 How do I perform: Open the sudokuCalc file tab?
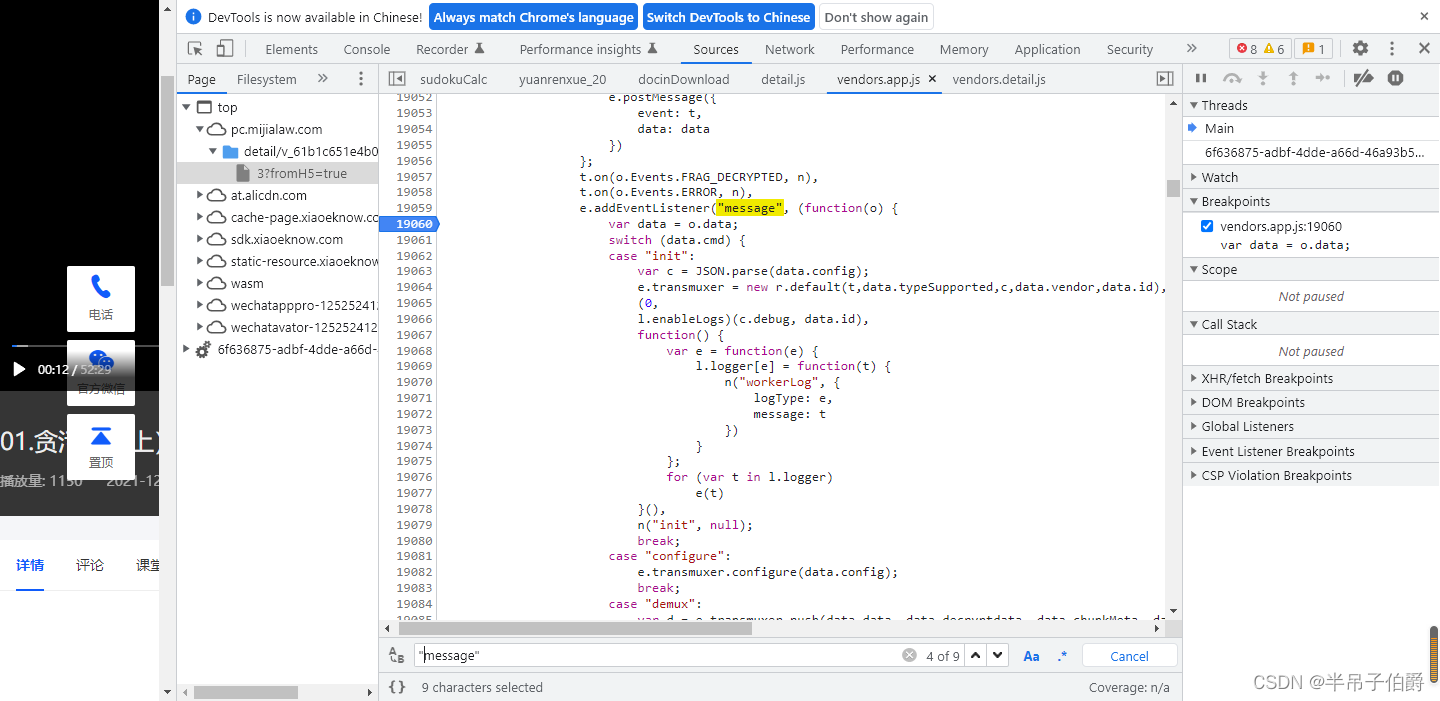click(454, 79)
